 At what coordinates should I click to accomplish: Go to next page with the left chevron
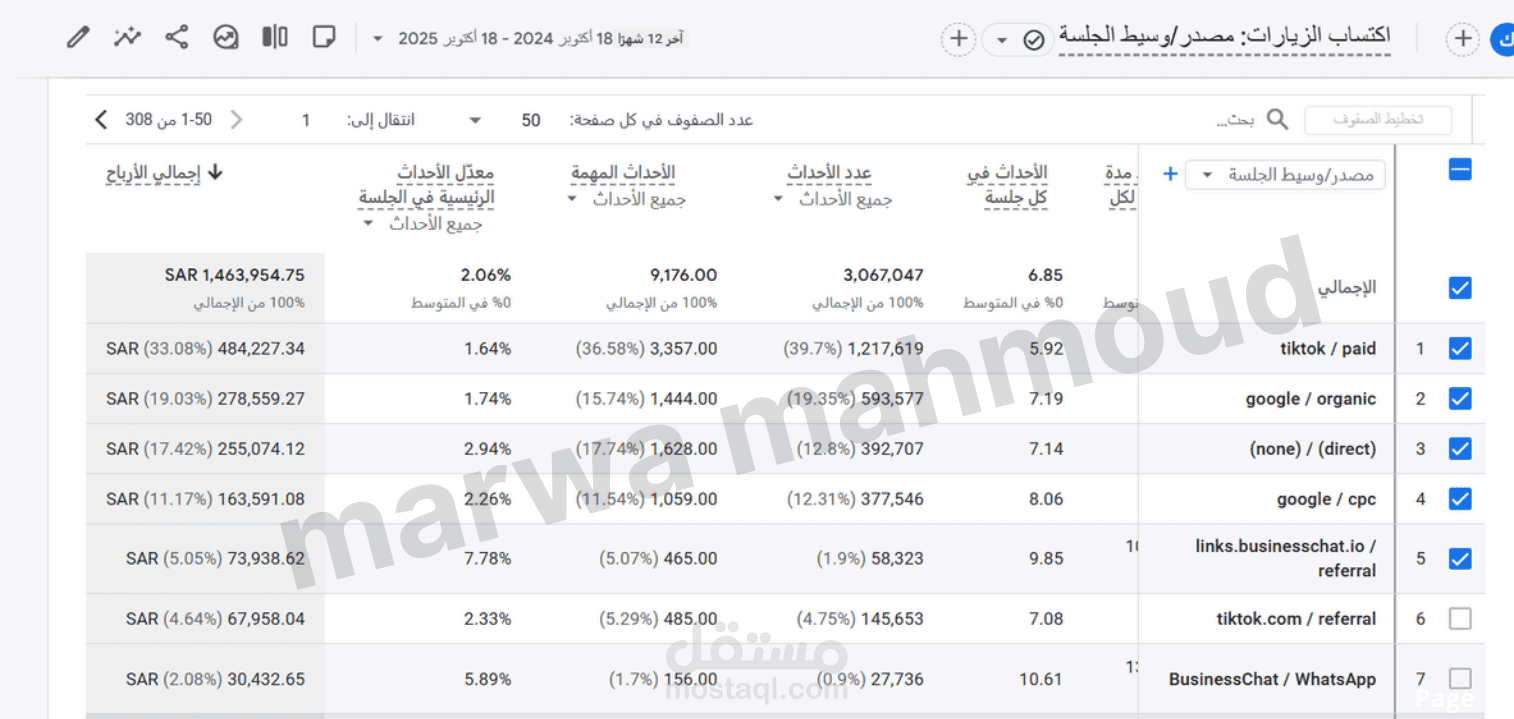pyautogui.click(x=100, y=119)
